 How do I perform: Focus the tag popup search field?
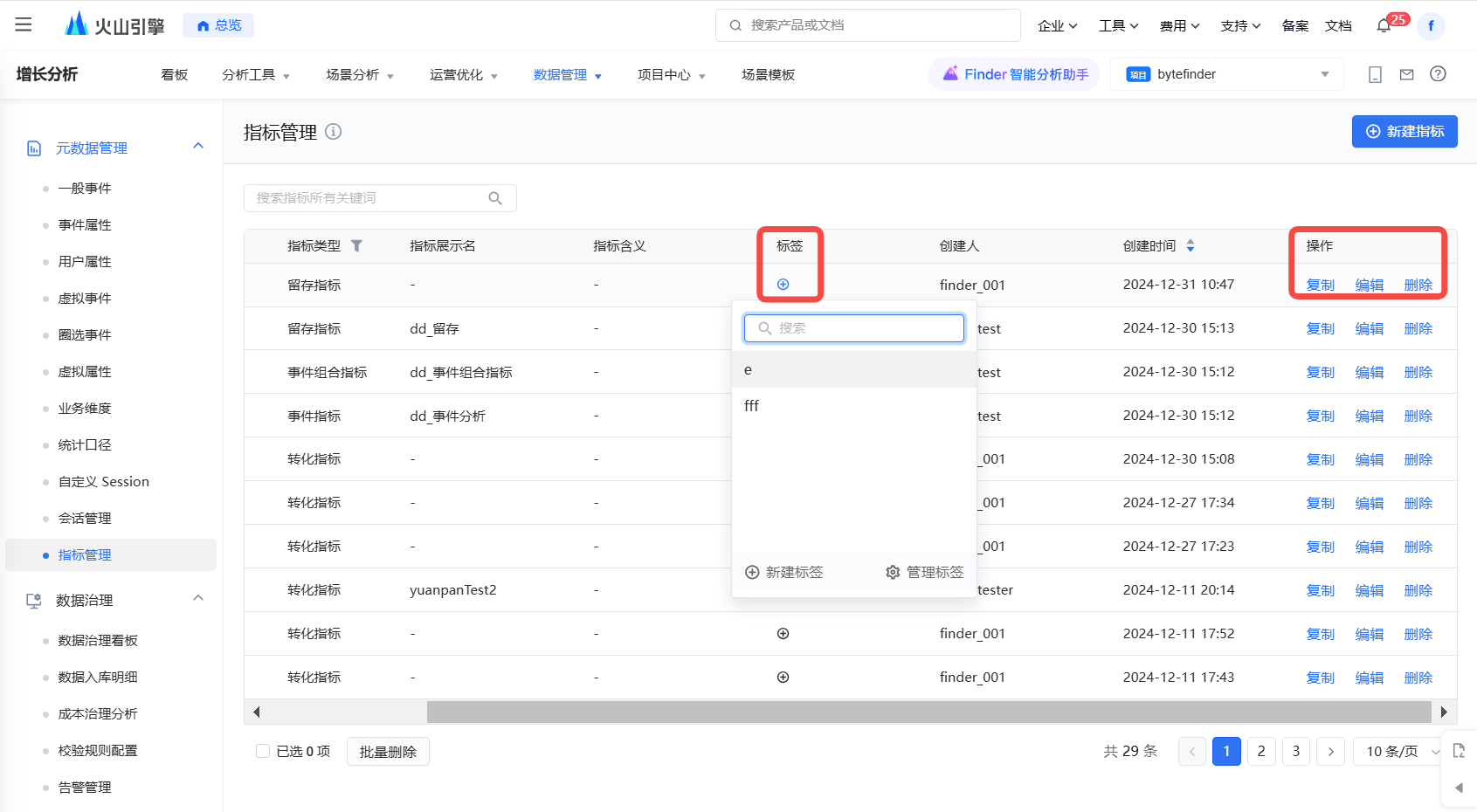point(854,328)
